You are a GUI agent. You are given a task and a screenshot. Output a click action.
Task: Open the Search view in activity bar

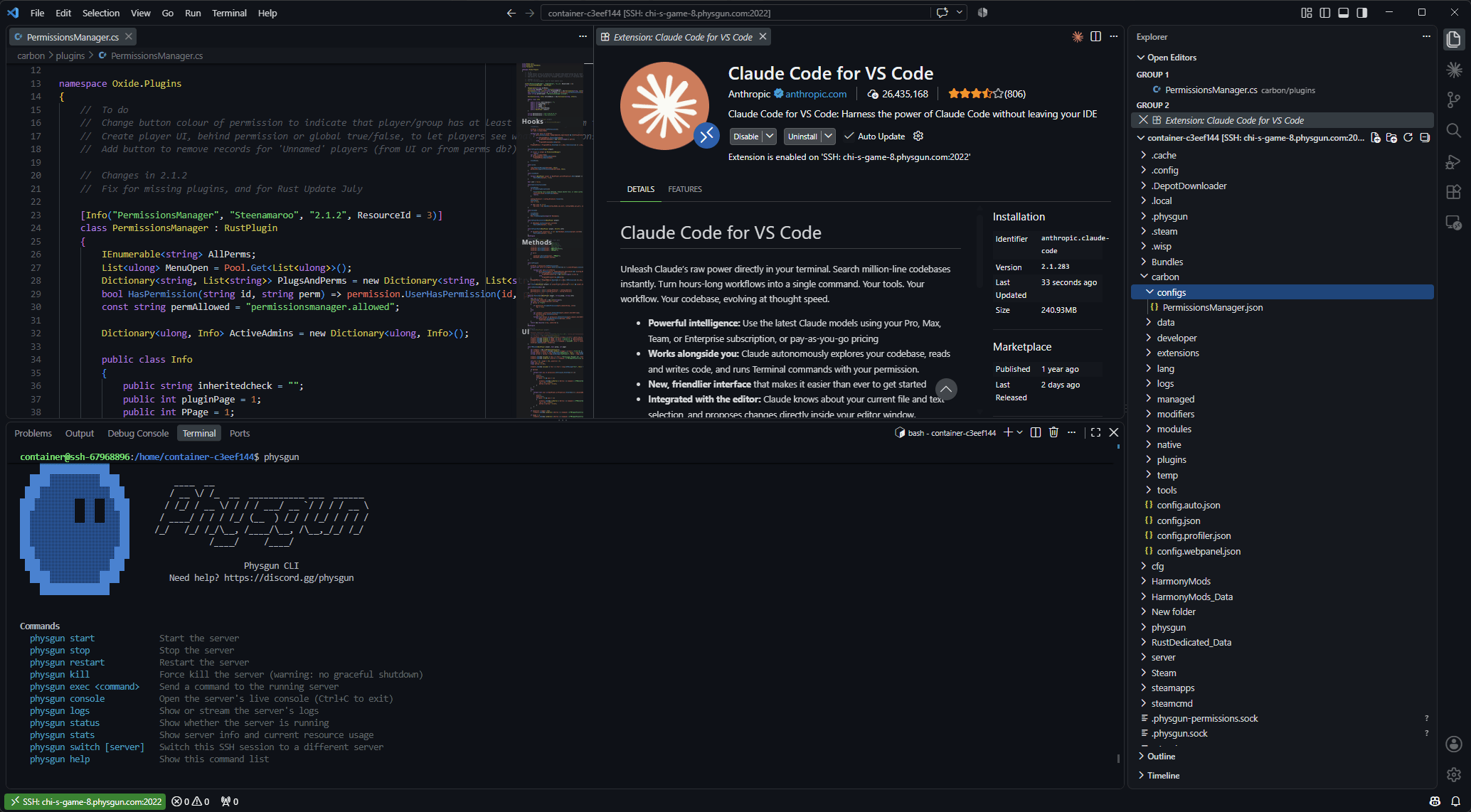(x=1453, y=131)
